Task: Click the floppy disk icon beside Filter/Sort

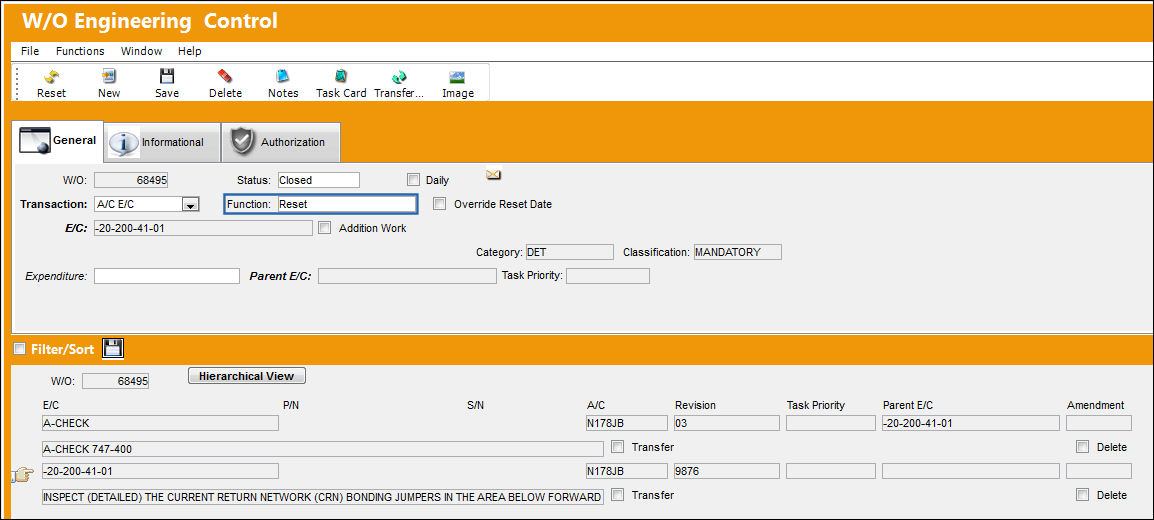Action: pos(113,349)
